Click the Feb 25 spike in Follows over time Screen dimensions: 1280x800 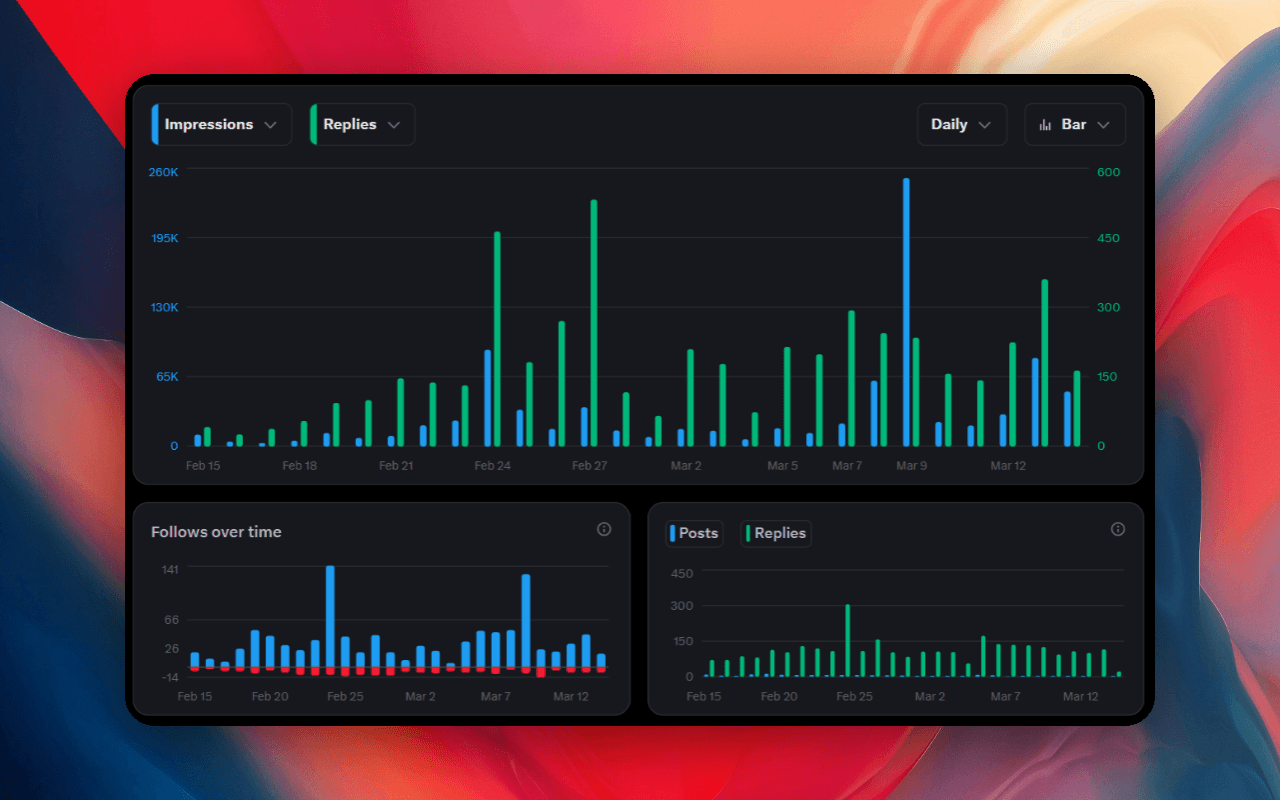point(330,615)
